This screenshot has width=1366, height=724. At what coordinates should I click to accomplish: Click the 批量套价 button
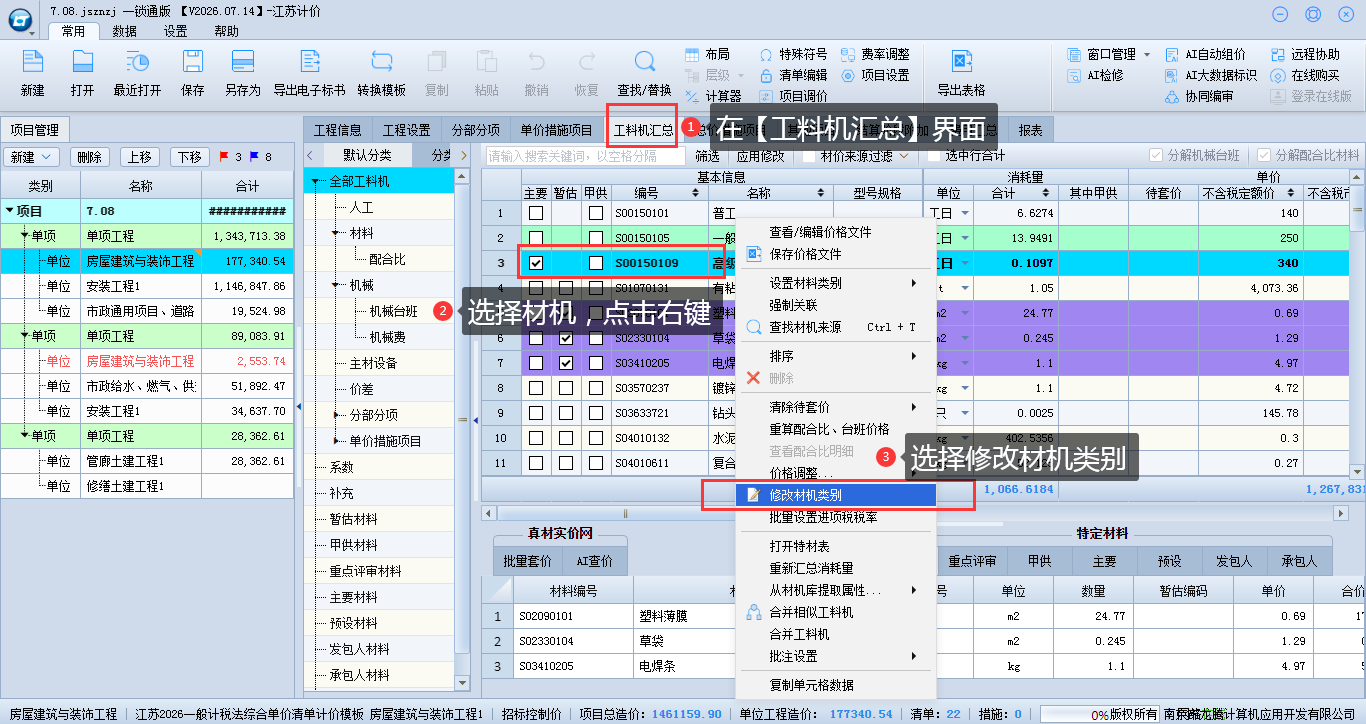point(528,561)
